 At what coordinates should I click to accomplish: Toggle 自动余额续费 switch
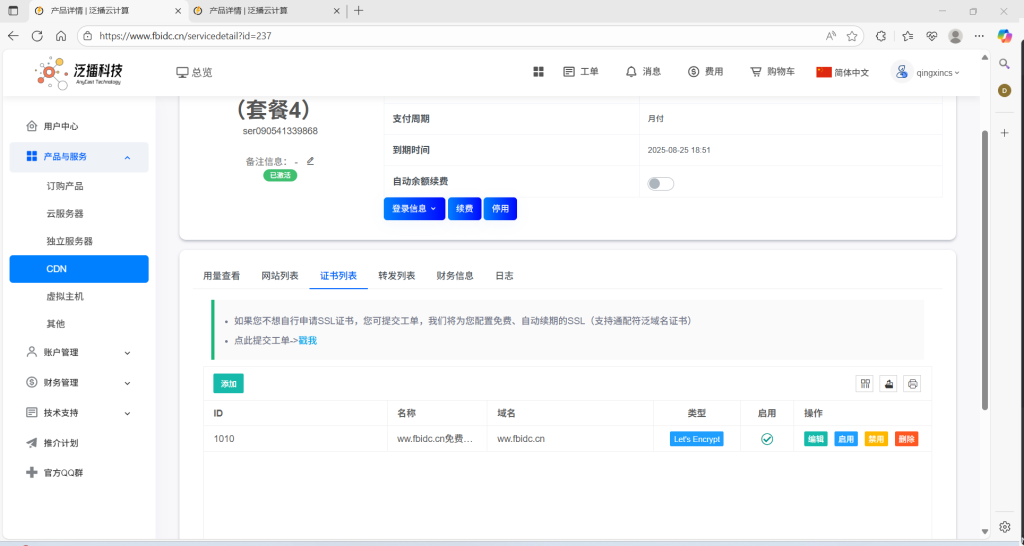coord(660,184)
